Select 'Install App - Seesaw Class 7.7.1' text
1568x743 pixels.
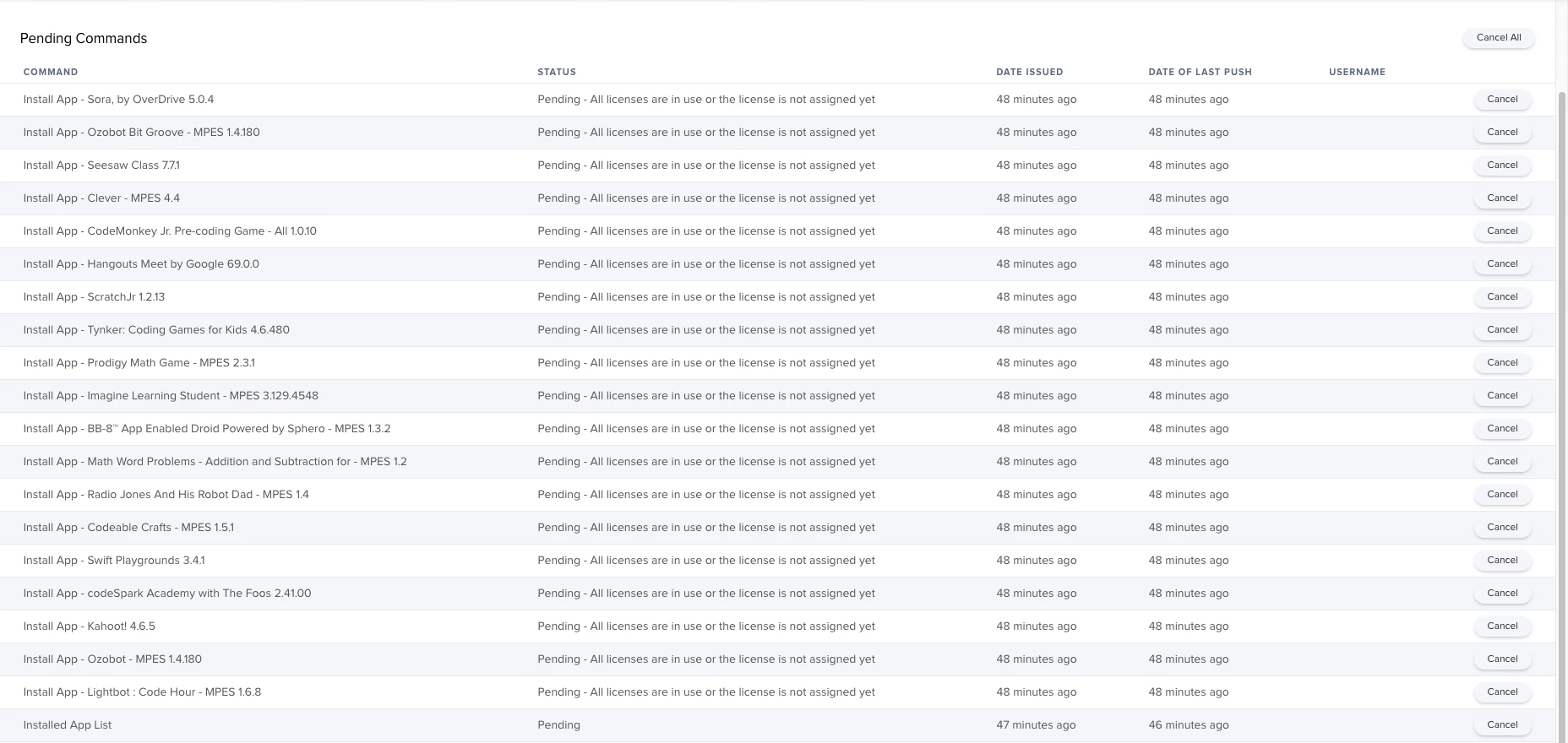coord(101,165)
